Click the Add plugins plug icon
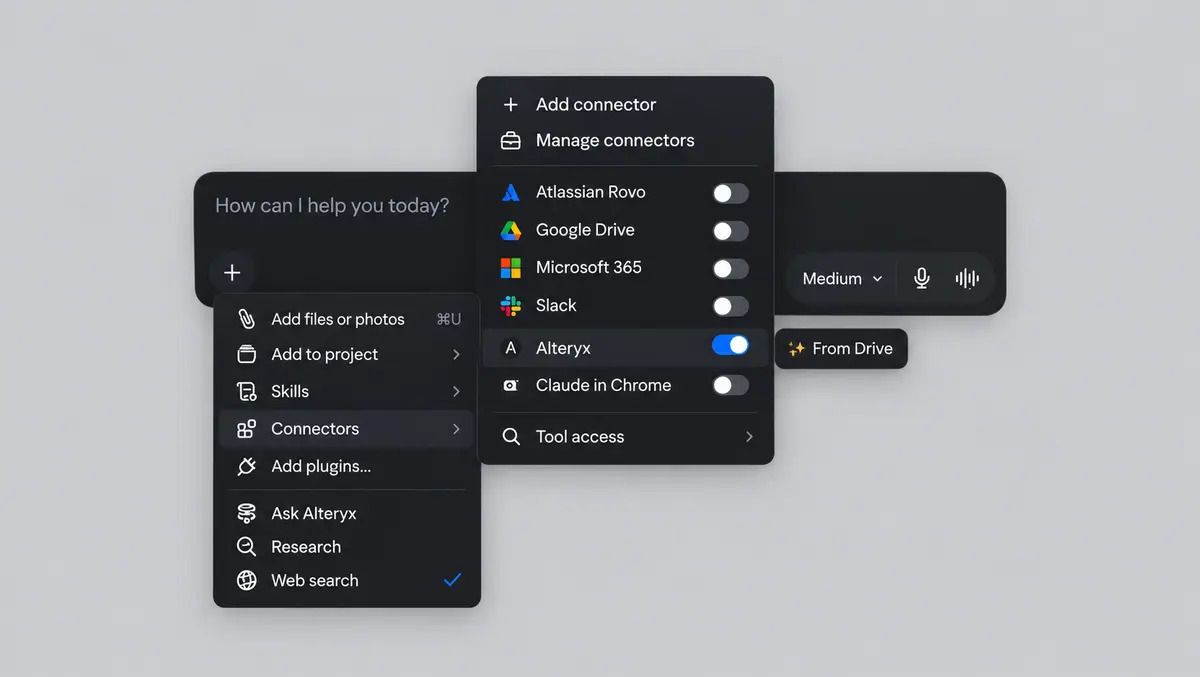Viewport: 1200px width, 677px height. pos(246,466)
